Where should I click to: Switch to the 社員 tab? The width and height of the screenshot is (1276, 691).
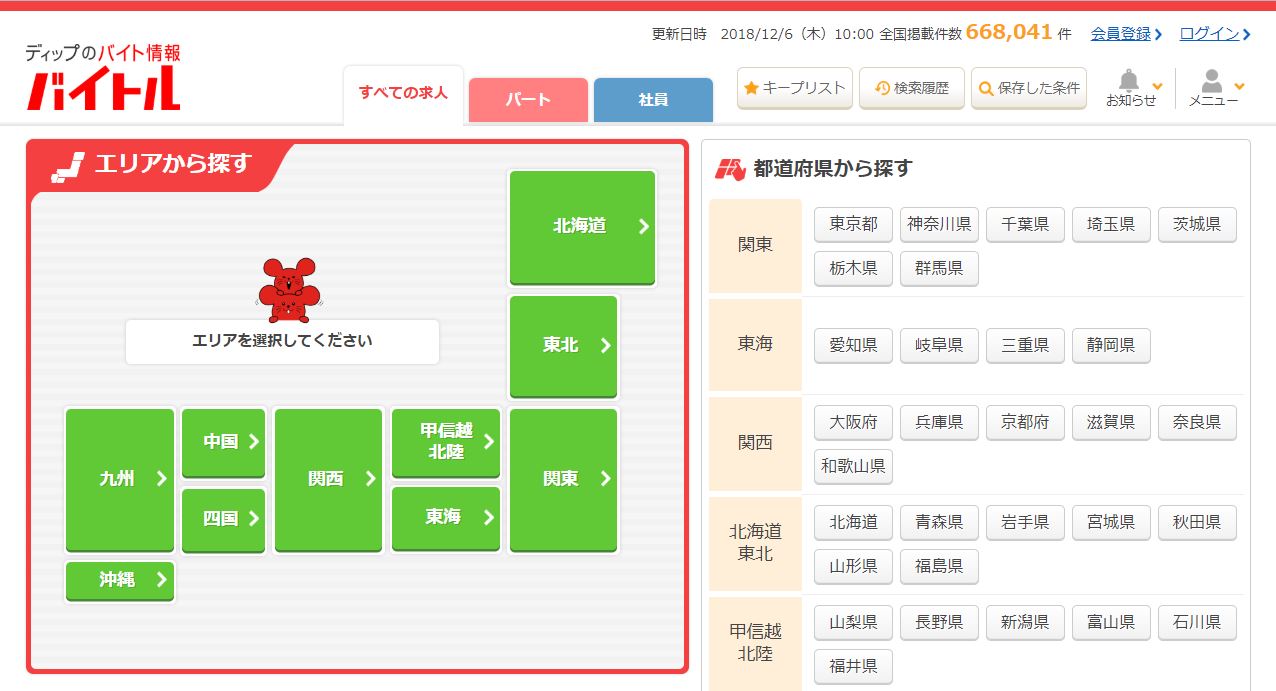[x=653, y=100]
